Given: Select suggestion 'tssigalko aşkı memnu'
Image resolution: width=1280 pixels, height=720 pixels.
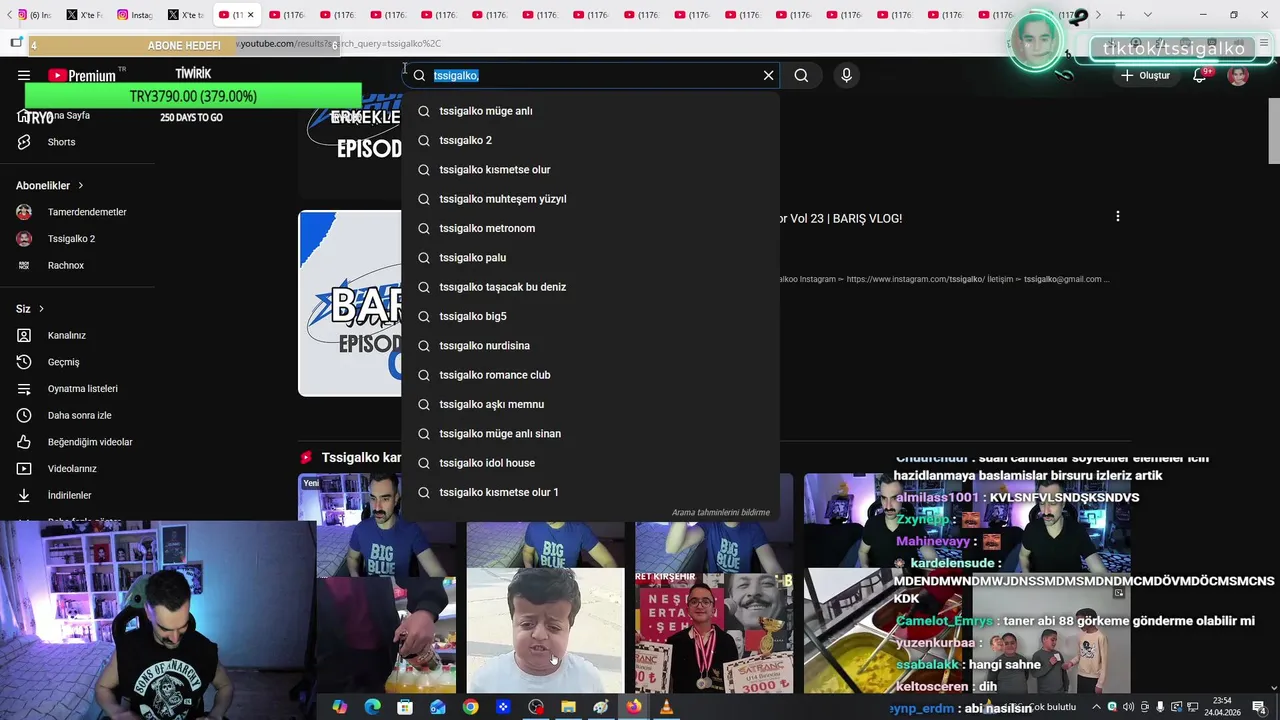Looking at the screenshot, I should (590, 404).
